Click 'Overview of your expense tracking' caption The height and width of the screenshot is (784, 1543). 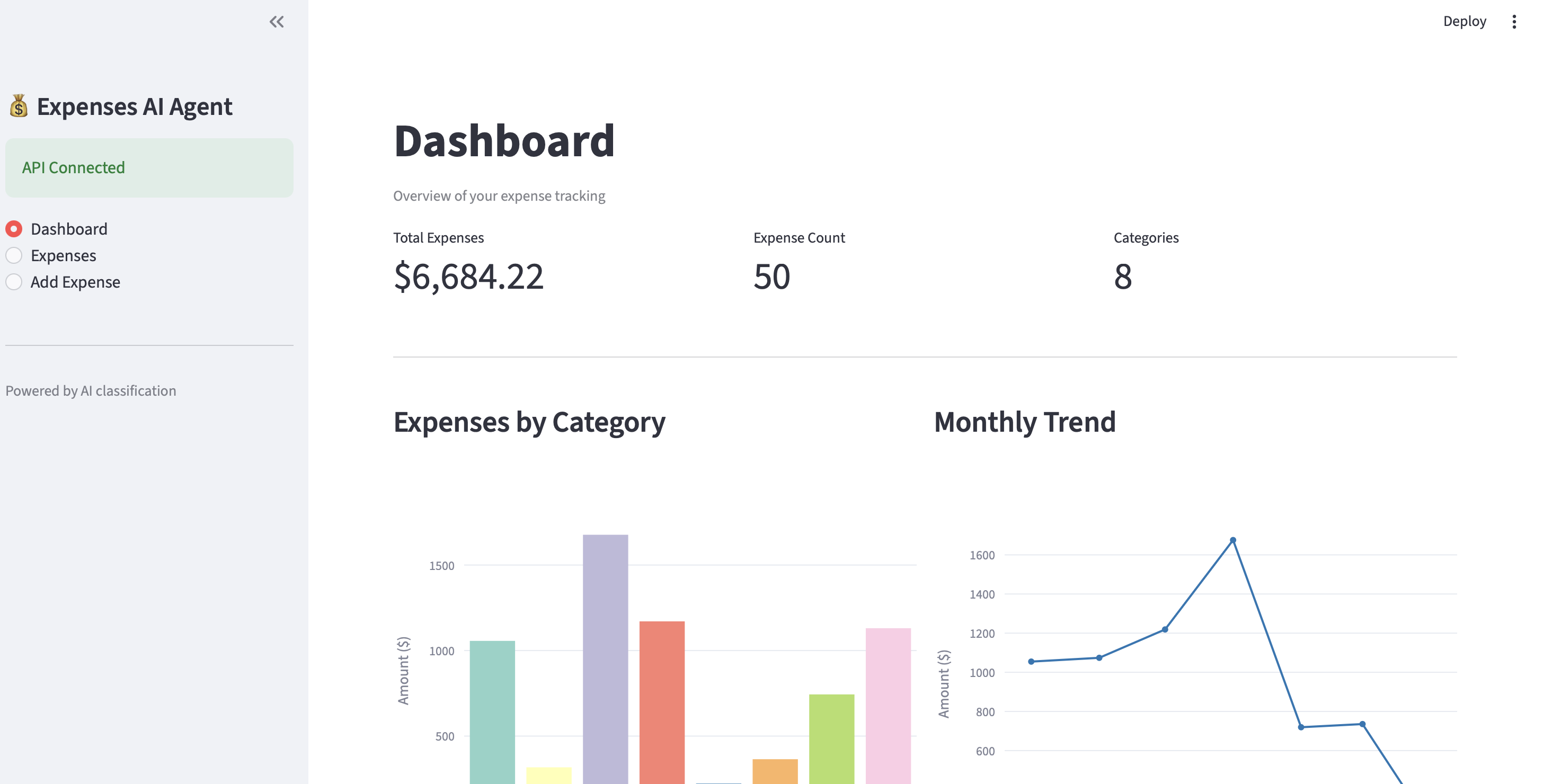point(499,196)
